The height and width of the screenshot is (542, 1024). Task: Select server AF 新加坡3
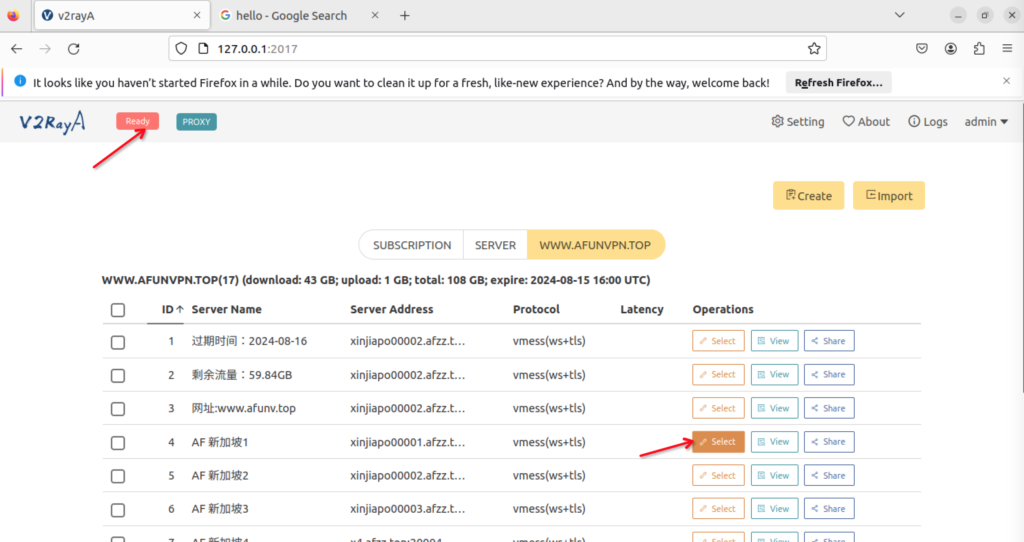click(x=718, y=509)
